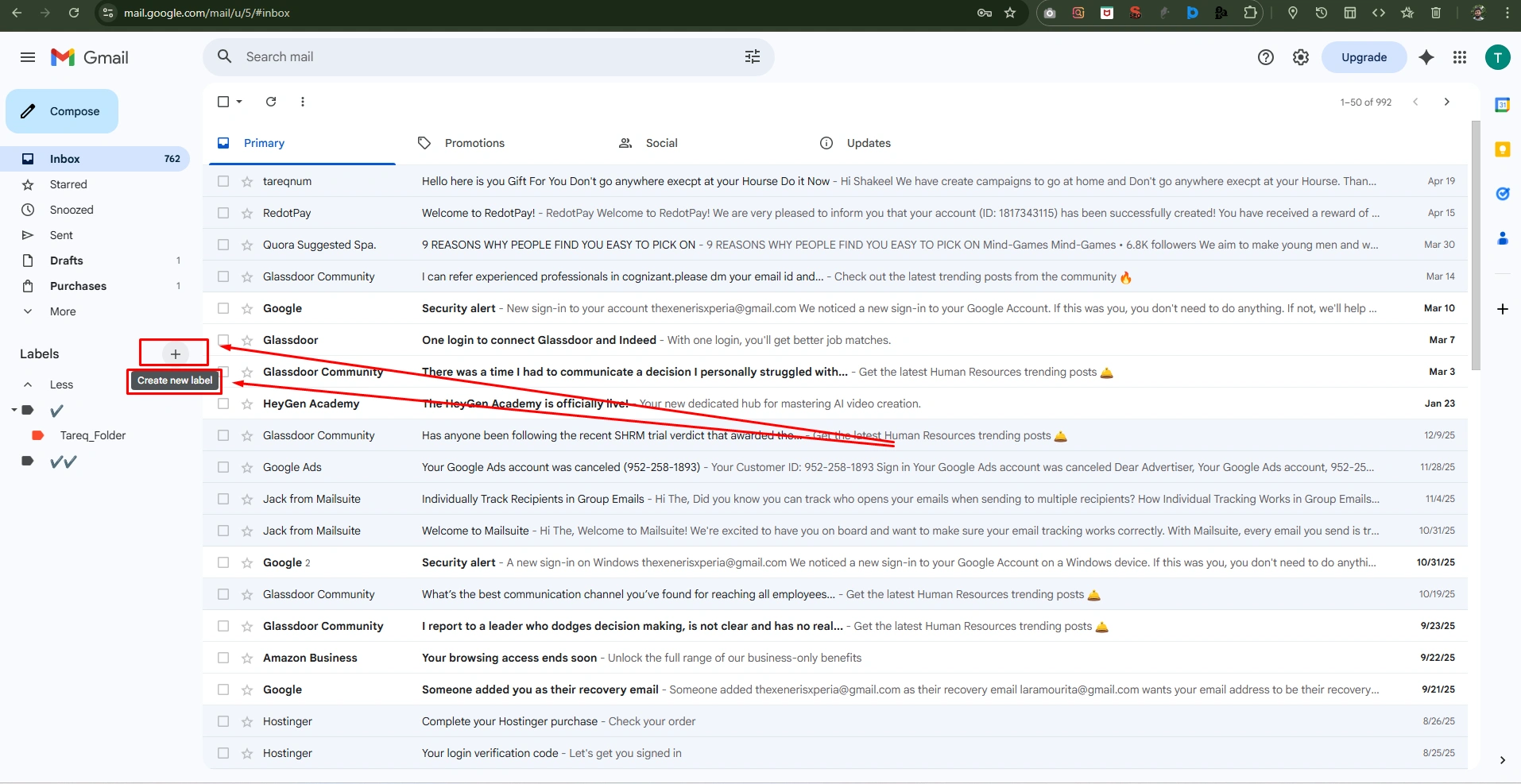Screen dimensions: 1521x784
Task: Bookmark this page star icon
Action: pyautogui.click(x=1010, y=13)
